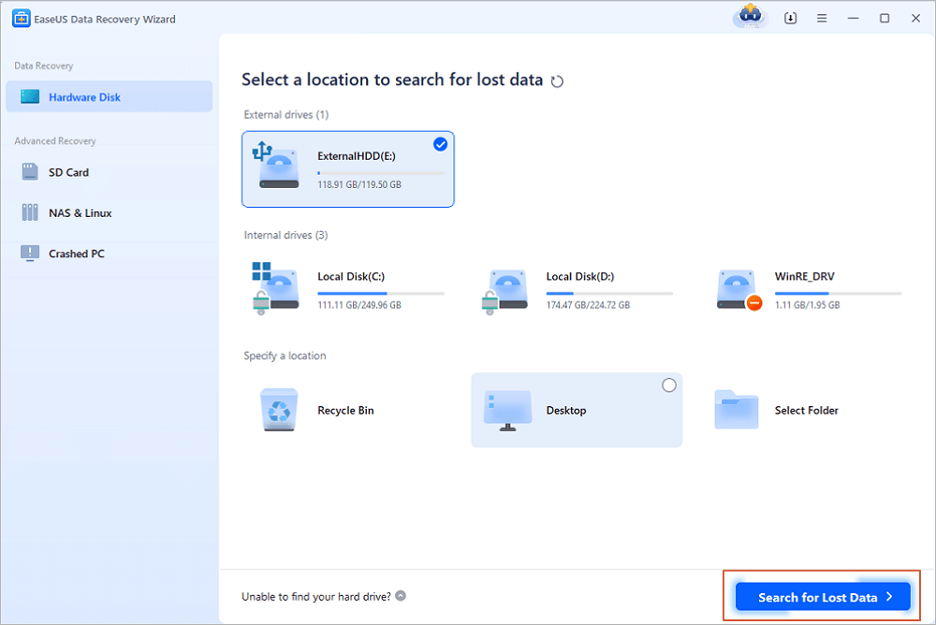
Task: Open Hardware Disk recovery section
Action: point(109,97)
